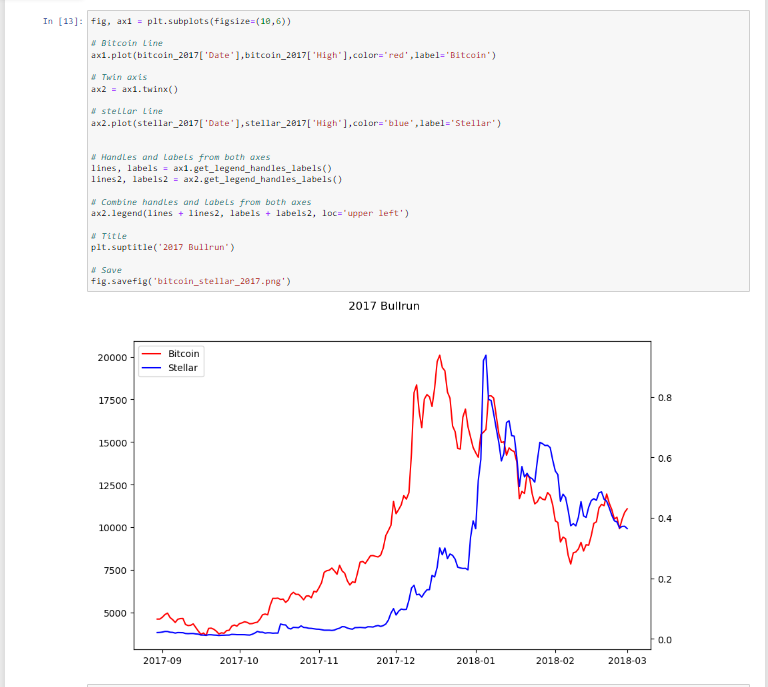
Task: Click the ax2.plot stellar_2017 code line
Action: [x=296, y=123]
